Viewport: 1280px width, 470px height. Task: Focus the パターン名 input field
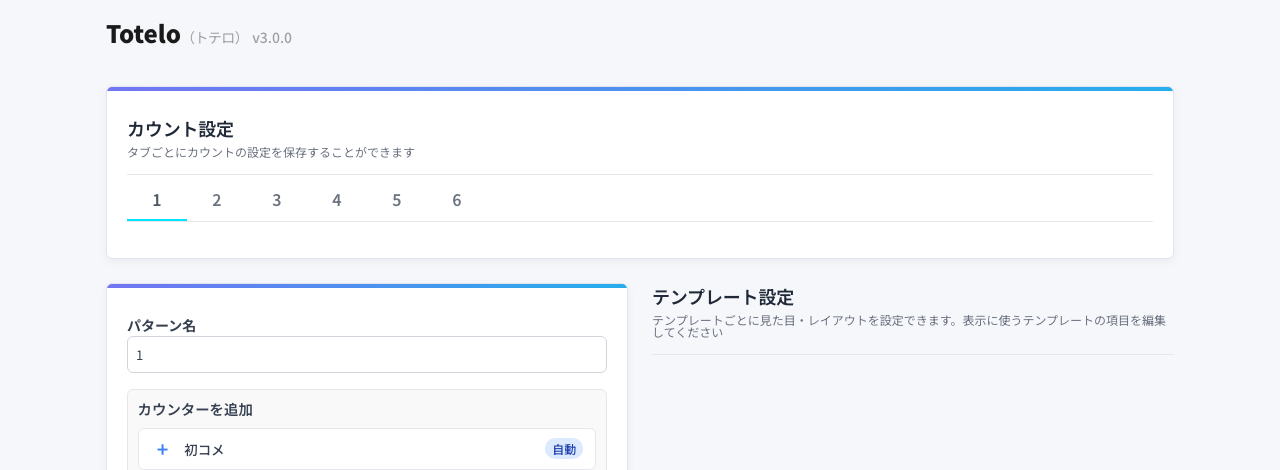[367, 355]
